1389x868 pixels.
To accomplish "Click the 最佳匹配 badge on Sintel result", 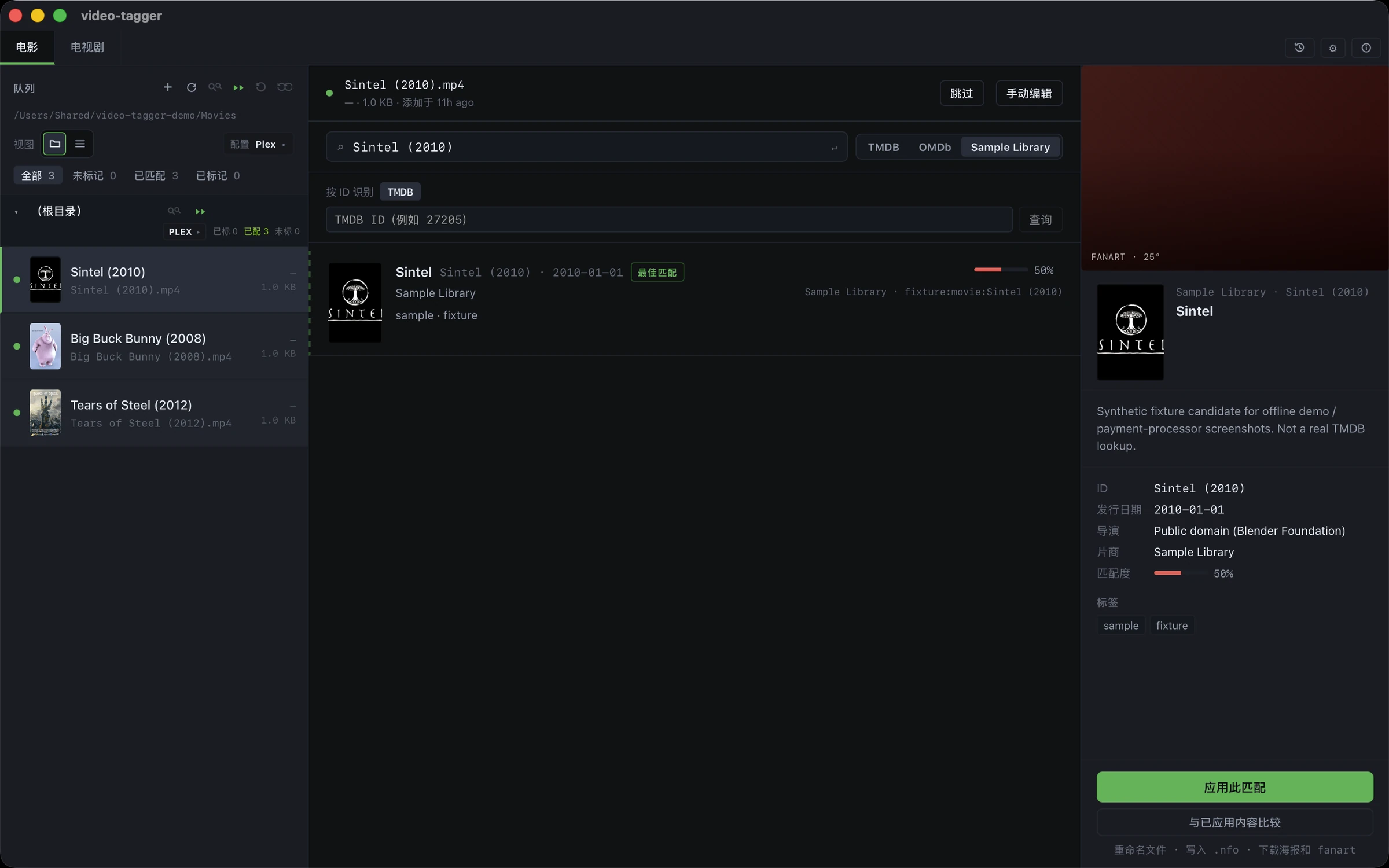I will click(x=657, y=273).
